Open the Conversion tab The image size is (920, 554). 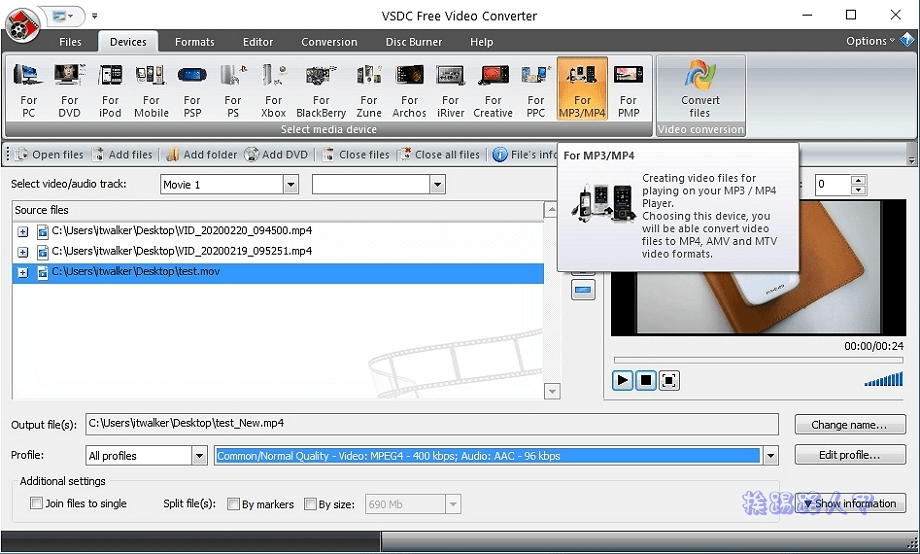(x=329, y=42)
